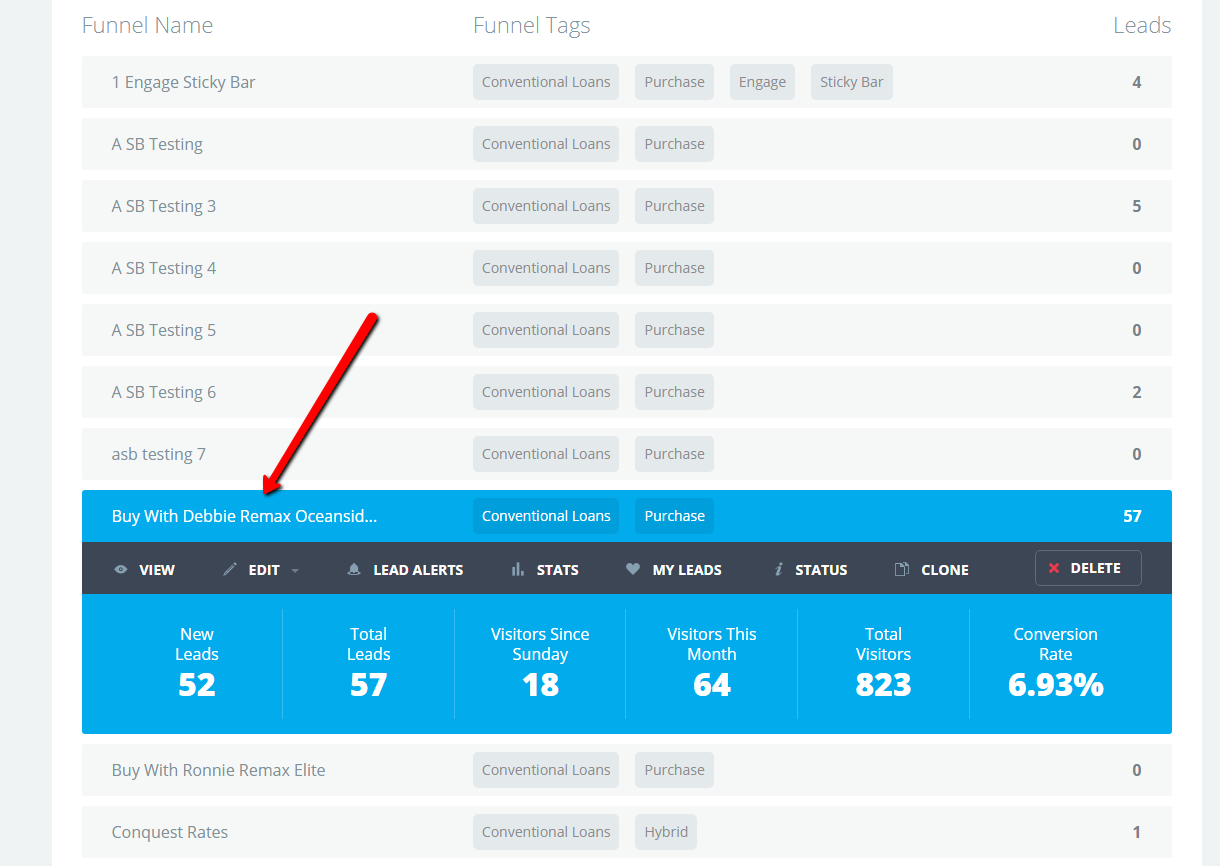Click the bar chart icon for Stats
Screen dimensions: 1220x866
518,569
